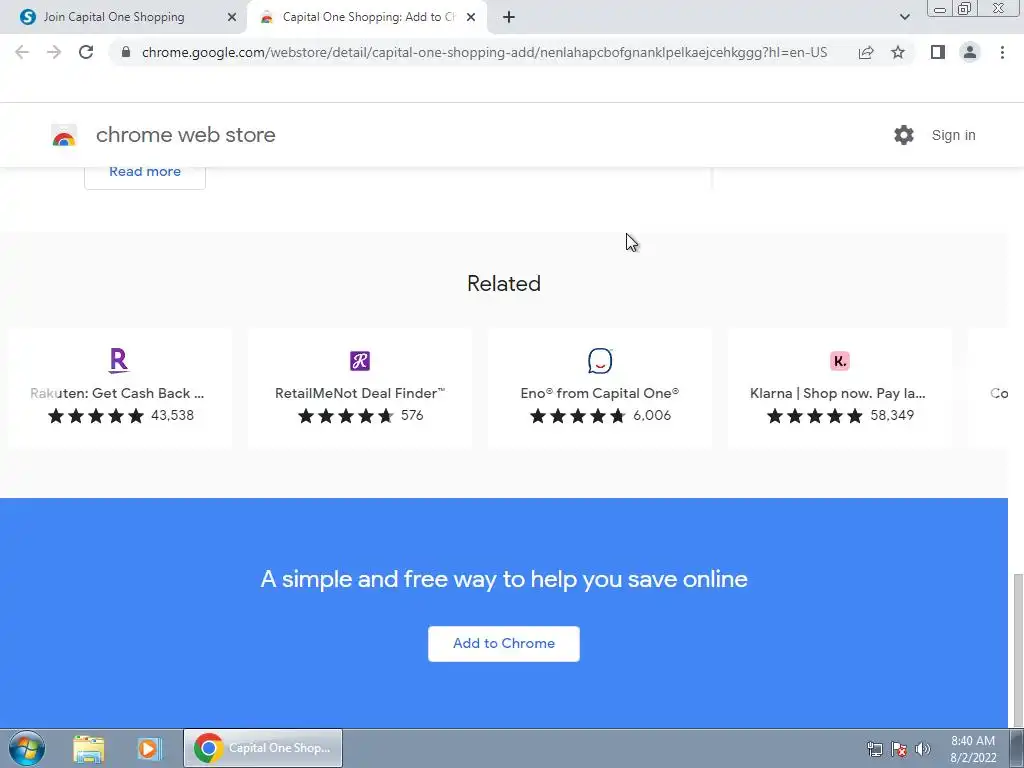Click the Add to Chrome button

click(504, 643)
